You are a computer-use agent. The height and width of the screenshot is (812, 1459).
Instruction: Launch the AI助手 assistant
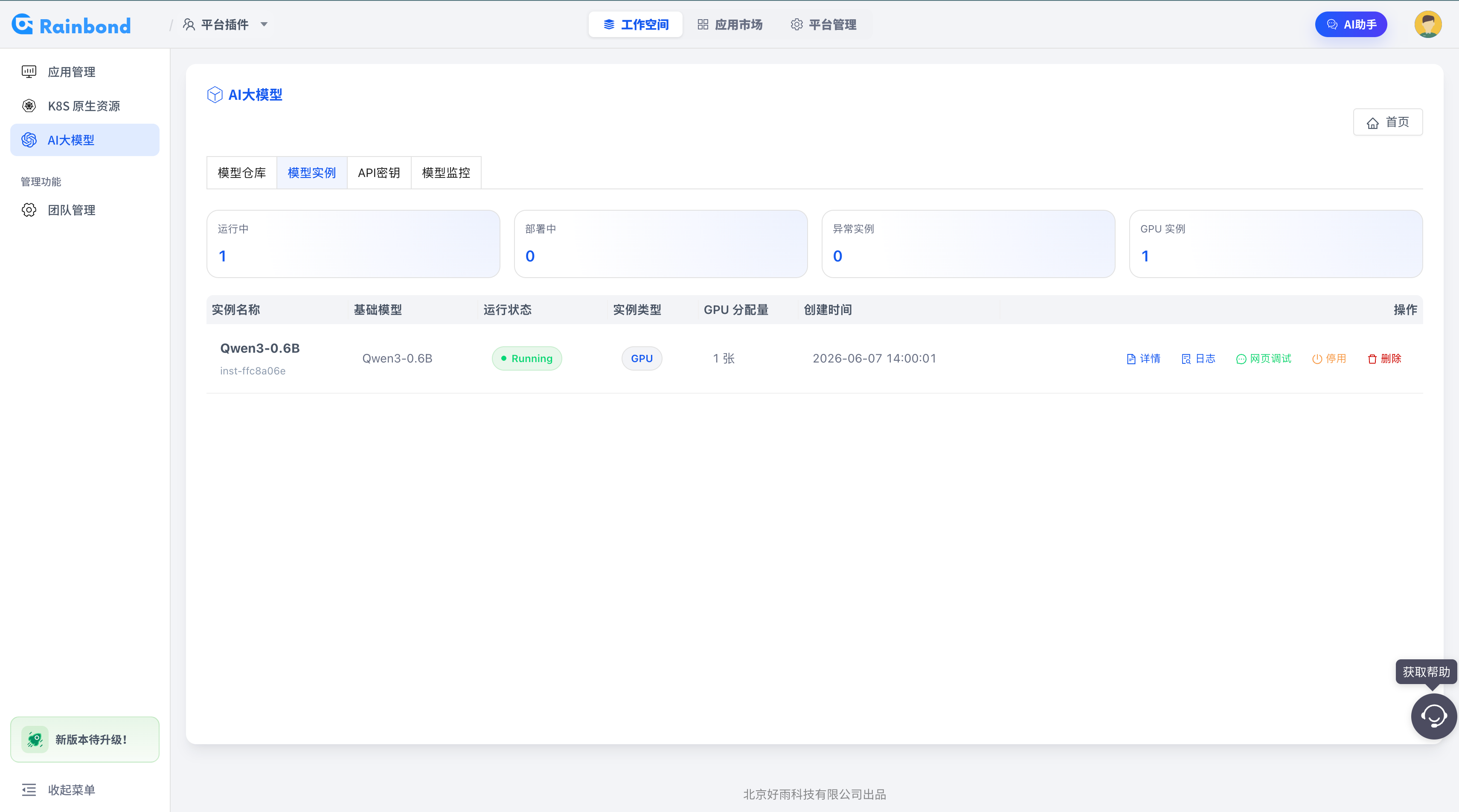1351,24
